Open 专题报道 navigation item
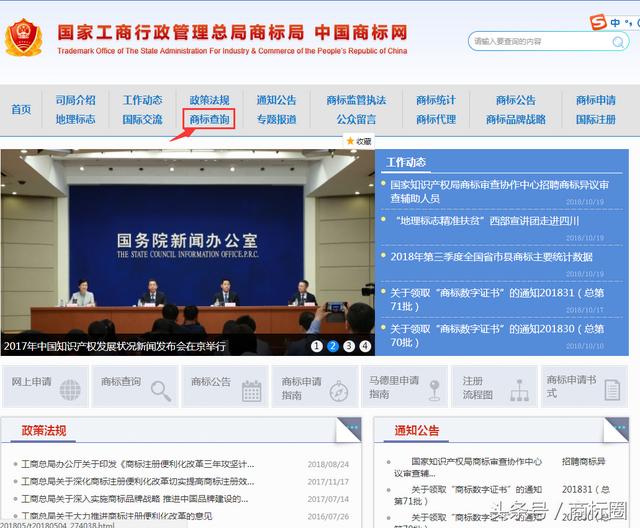The height and width of the screenshot is (528, 640). [276, 119]
